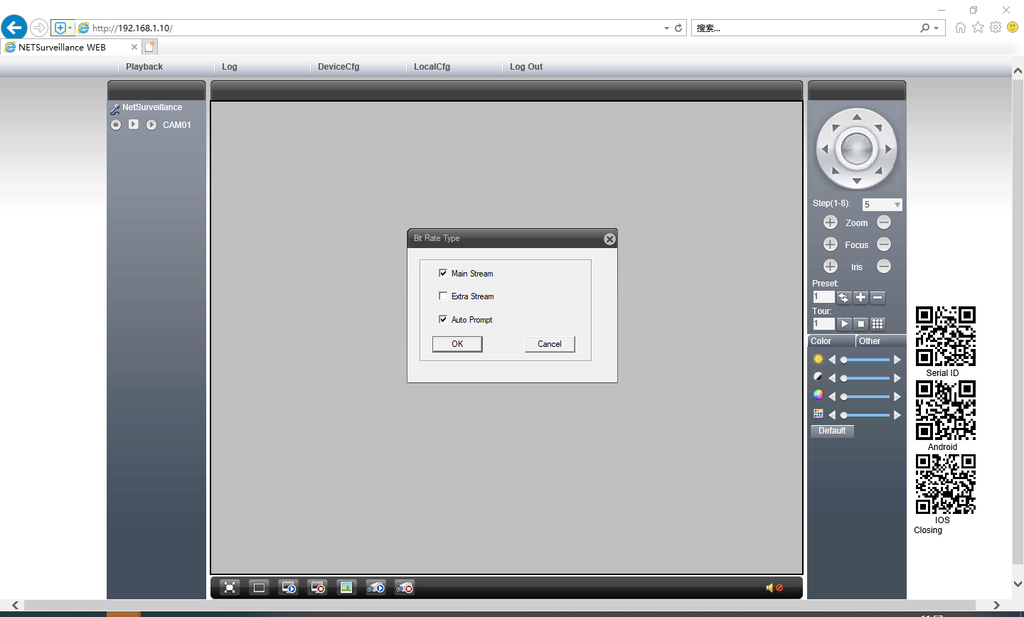The height and width of the screenshot is (617, 1024).
Task: Click the speaker mute icon
Action: click(773, 588)
